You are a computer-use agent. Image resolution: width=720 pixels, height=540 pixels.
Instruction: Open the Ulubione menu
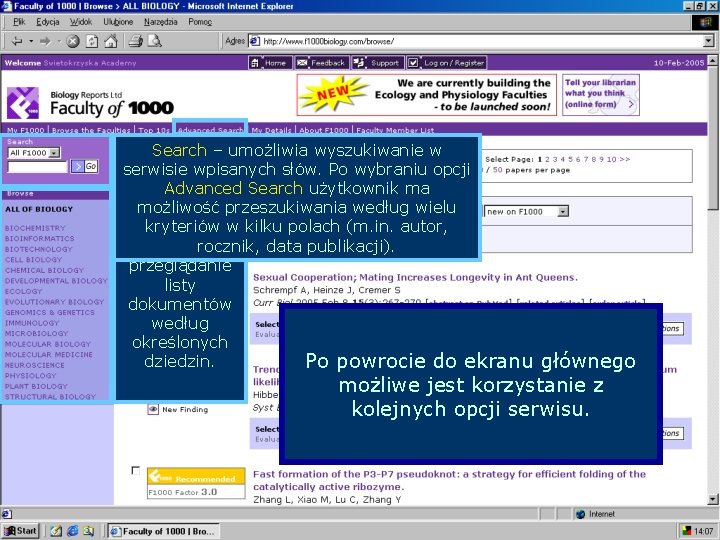click(118, 22)
